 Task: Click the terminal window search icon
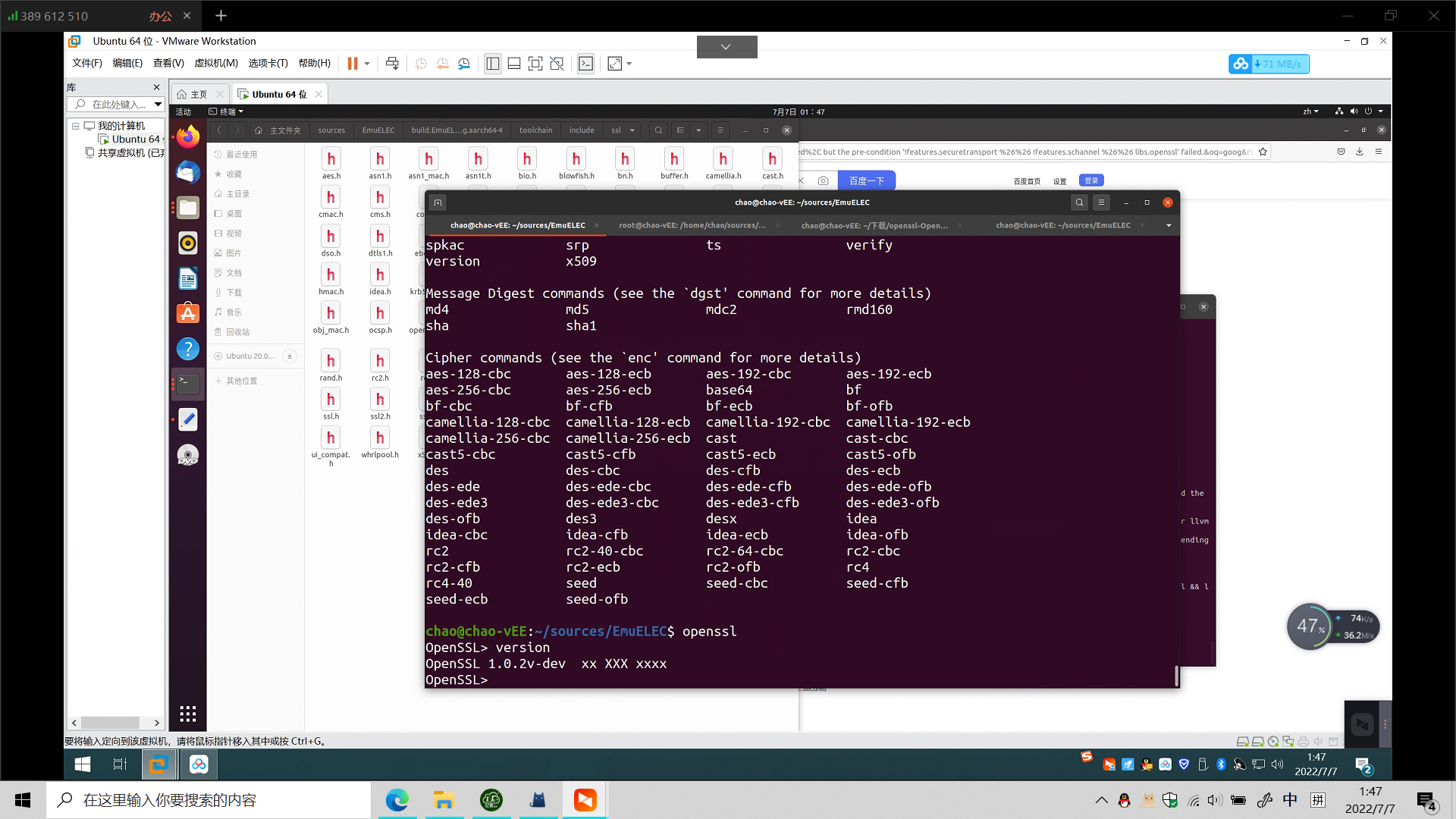[x=1079, y=202]
